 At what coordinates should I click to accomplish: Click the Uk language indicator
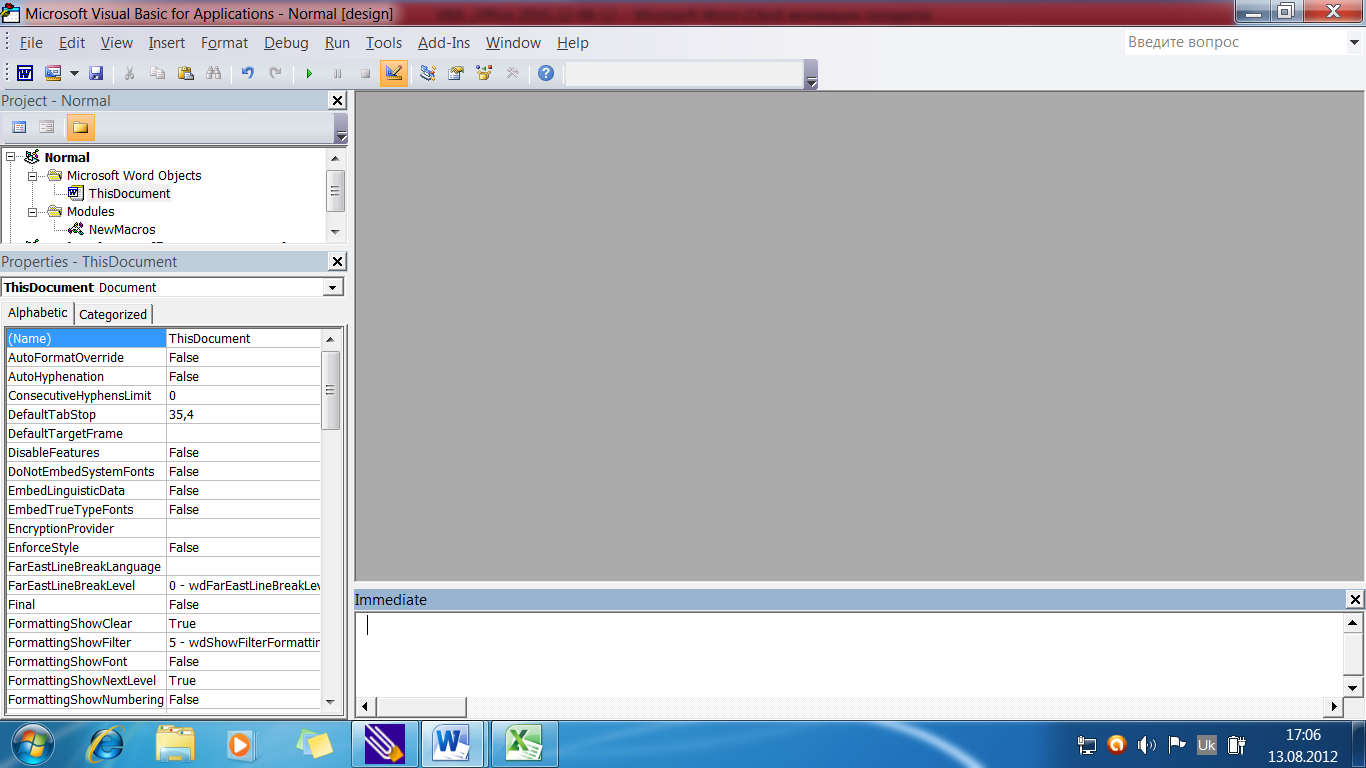pos(1206,745)
